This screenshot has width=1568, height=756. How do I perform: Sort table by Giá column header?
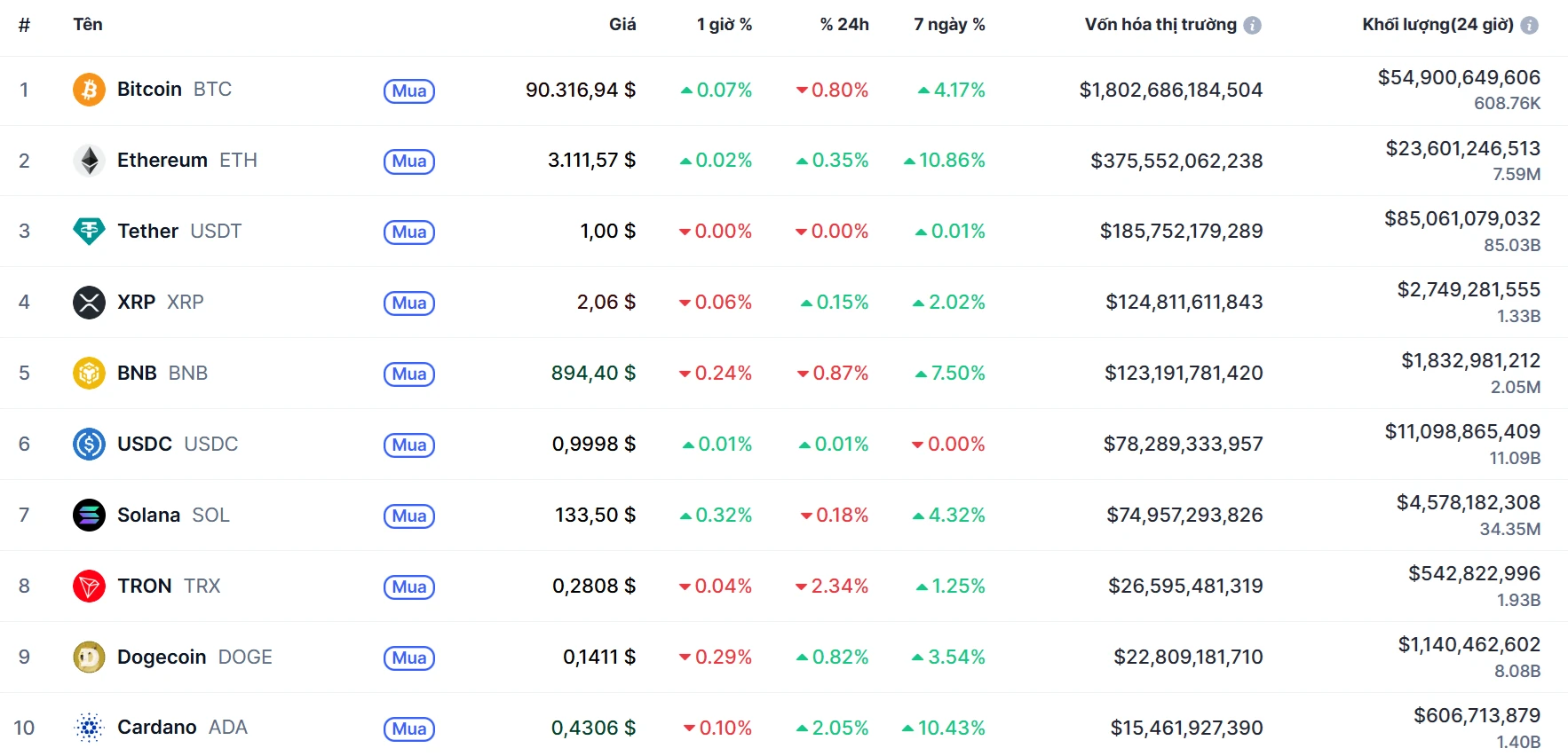tap(622, 25)
